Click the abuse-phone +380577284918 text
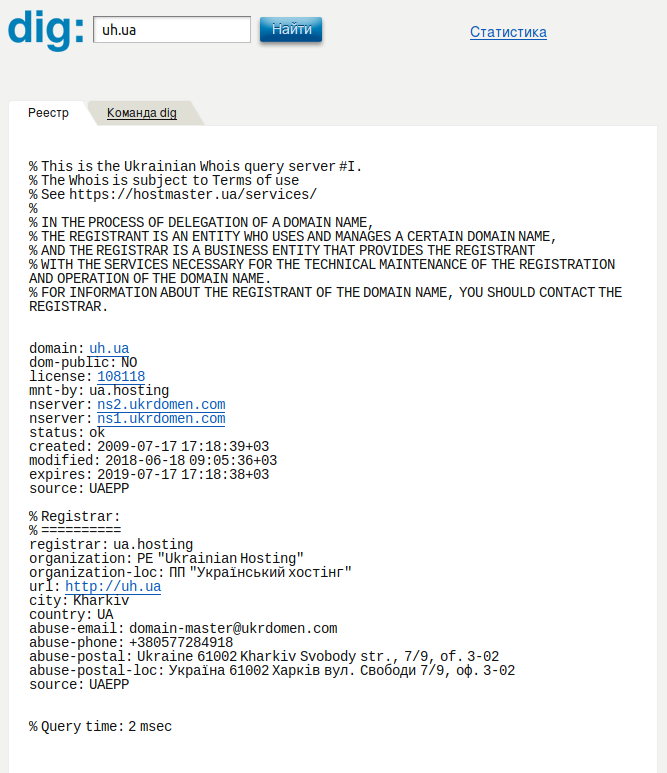The image size is (667, 773). click(181, 642)
